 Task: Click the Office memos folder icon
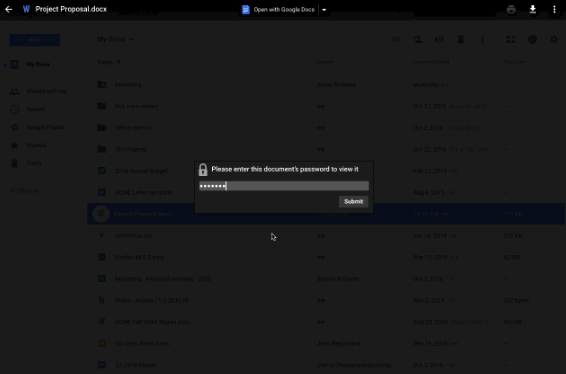(102, 127)
